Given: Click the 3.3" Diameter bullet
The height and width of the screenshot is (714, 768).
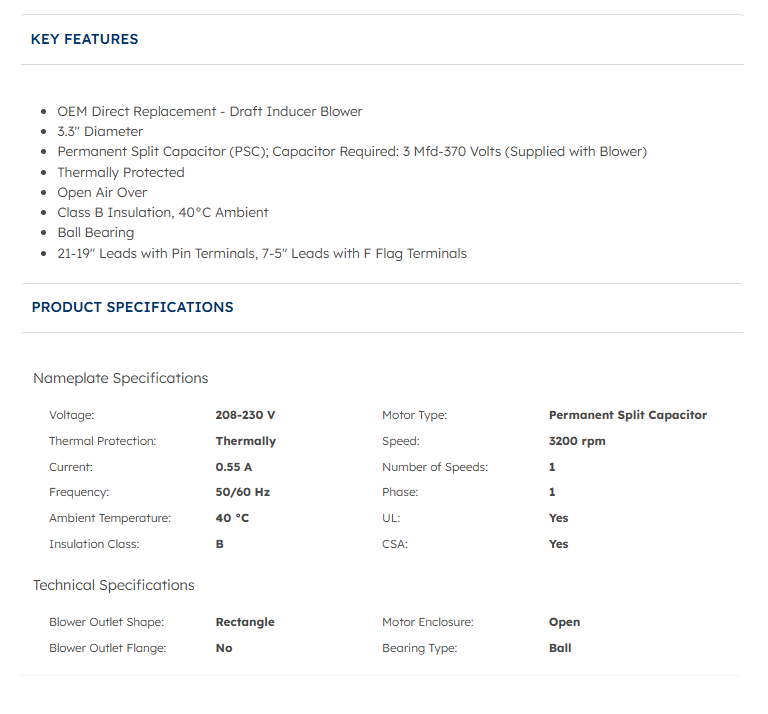Looking at the screenshot, I should pos(100,131).
